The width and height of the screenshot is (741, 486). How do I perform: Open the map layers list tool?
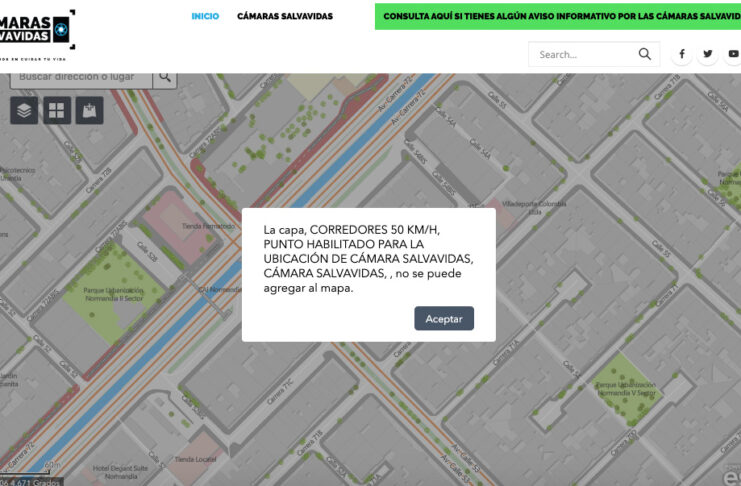[24, 110]
